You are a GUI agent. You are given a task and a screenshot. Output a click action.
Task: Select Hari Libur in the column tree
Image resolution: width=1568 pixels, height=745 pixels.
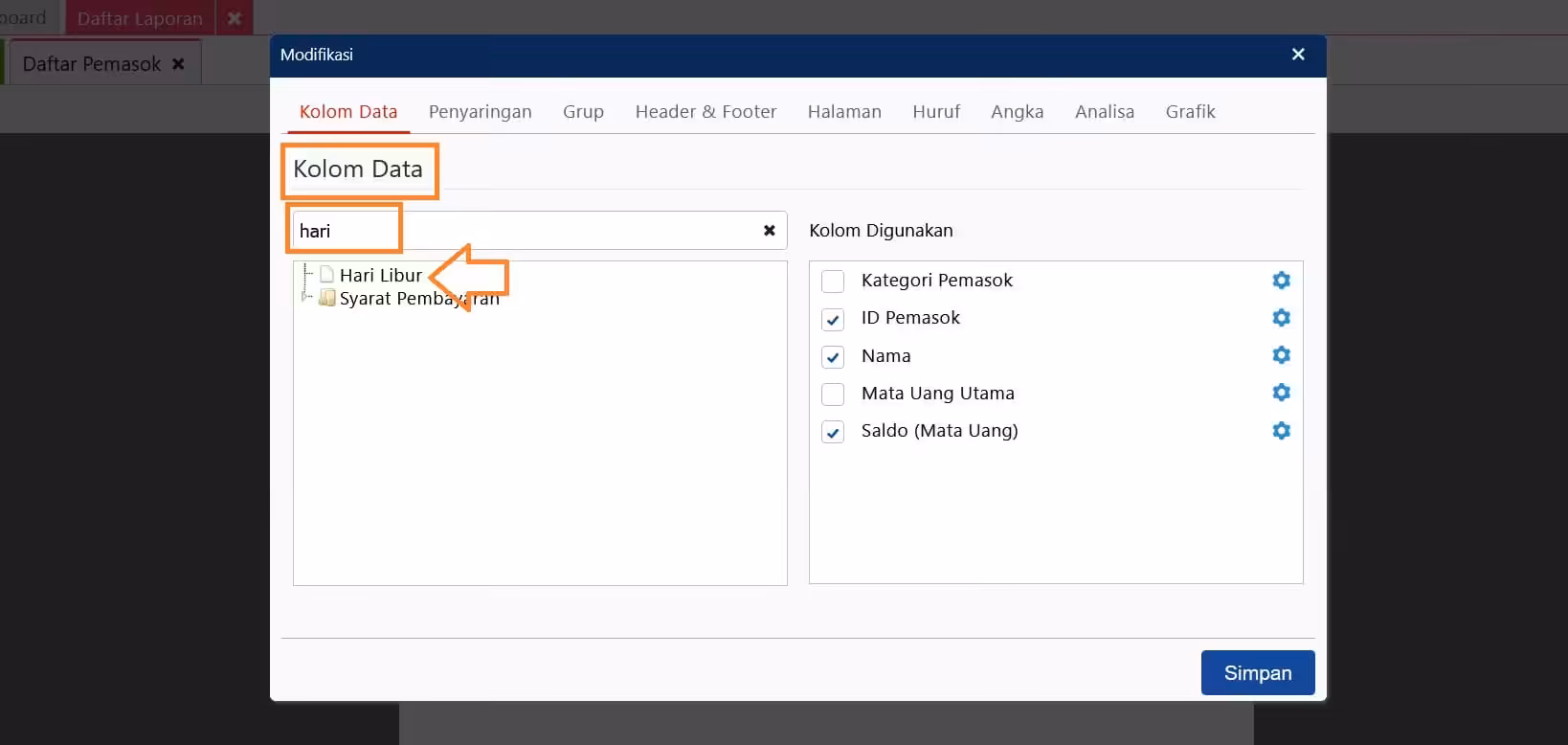(x=380, y=275)
